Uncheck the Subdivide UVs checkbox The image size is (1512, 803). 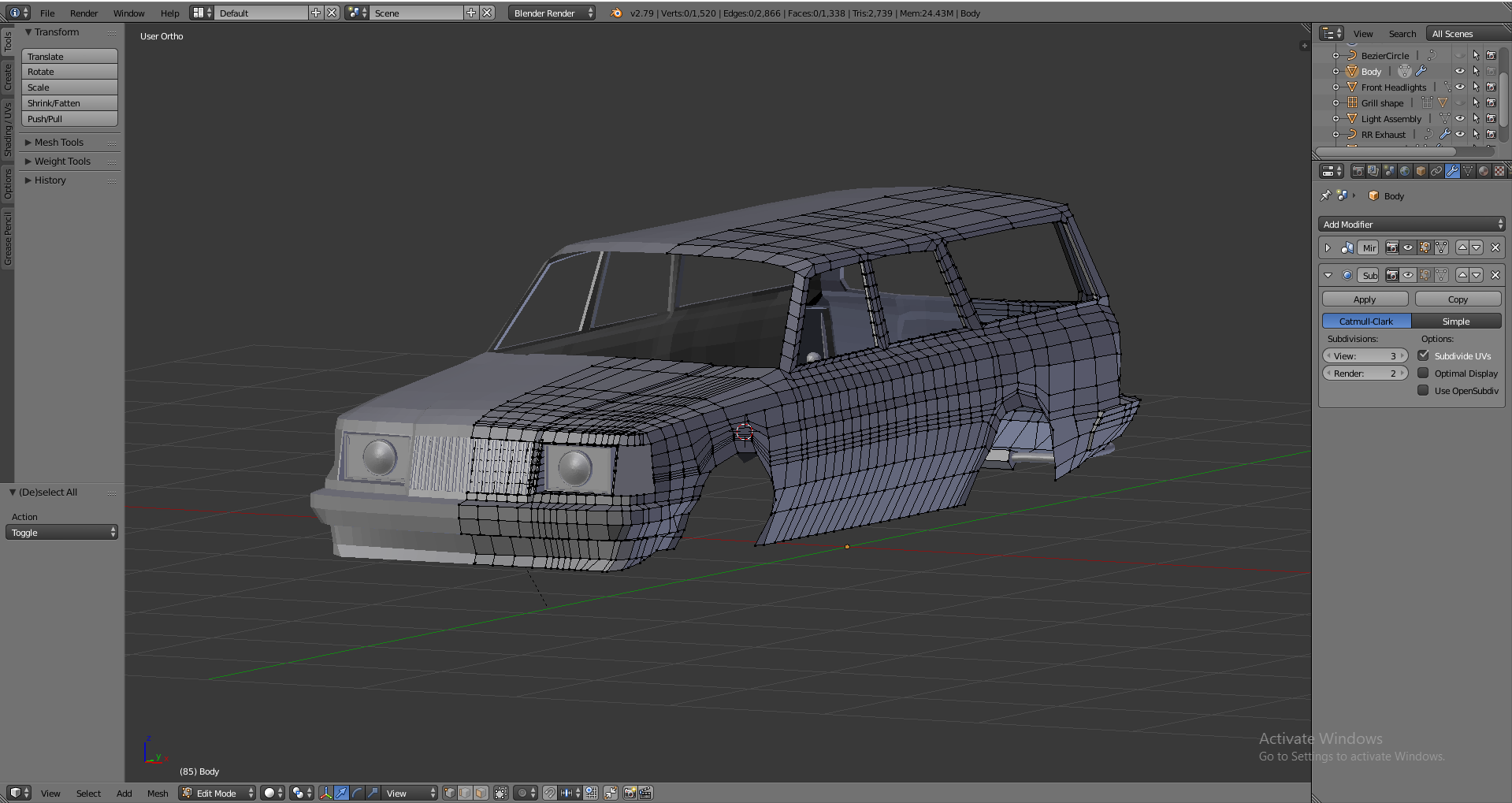tap(1423, 355)
